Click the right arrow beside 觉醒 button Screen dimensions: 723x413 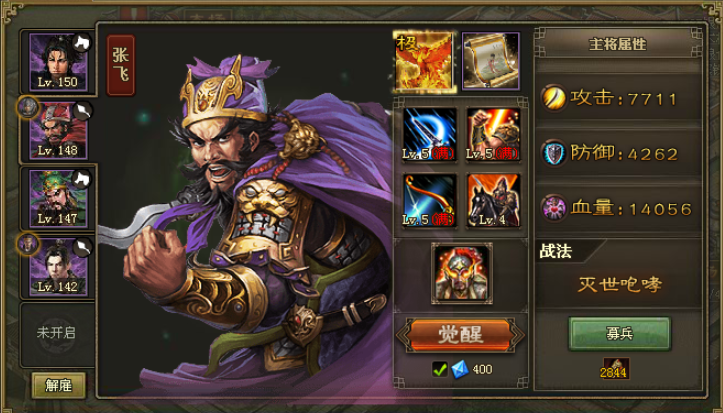tap(518, 336)
